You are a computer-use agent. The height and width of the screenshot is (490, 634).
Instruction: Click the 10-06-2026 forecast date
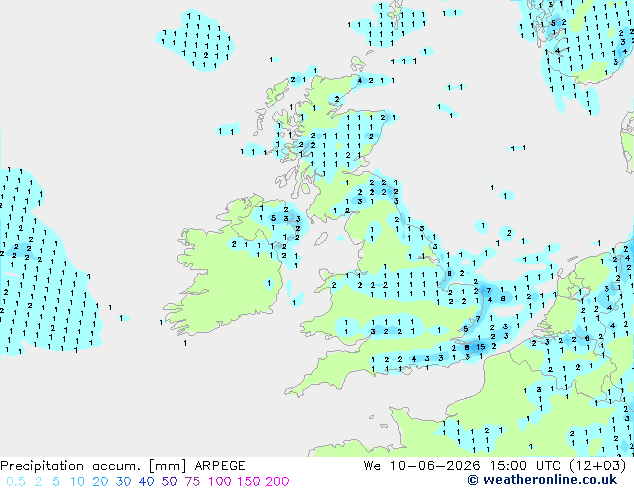click(435, 466)
